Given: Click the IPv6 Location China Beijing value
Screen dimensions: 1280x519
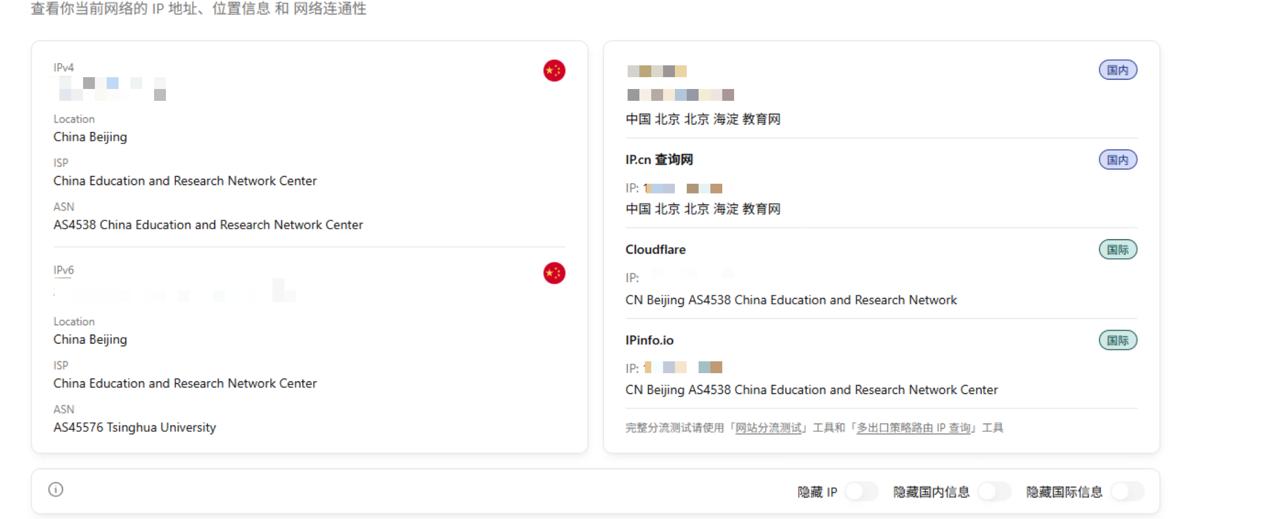Looking at the screenshot, I should [x=90, y=340].
